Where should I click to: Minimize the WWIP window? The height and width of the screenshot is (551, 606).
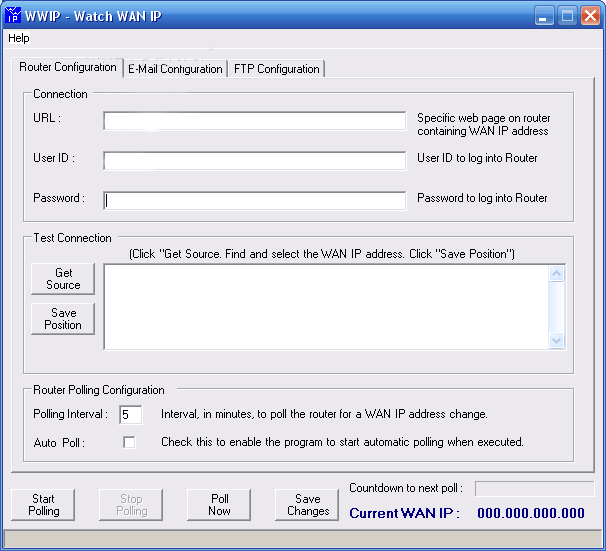544,16
